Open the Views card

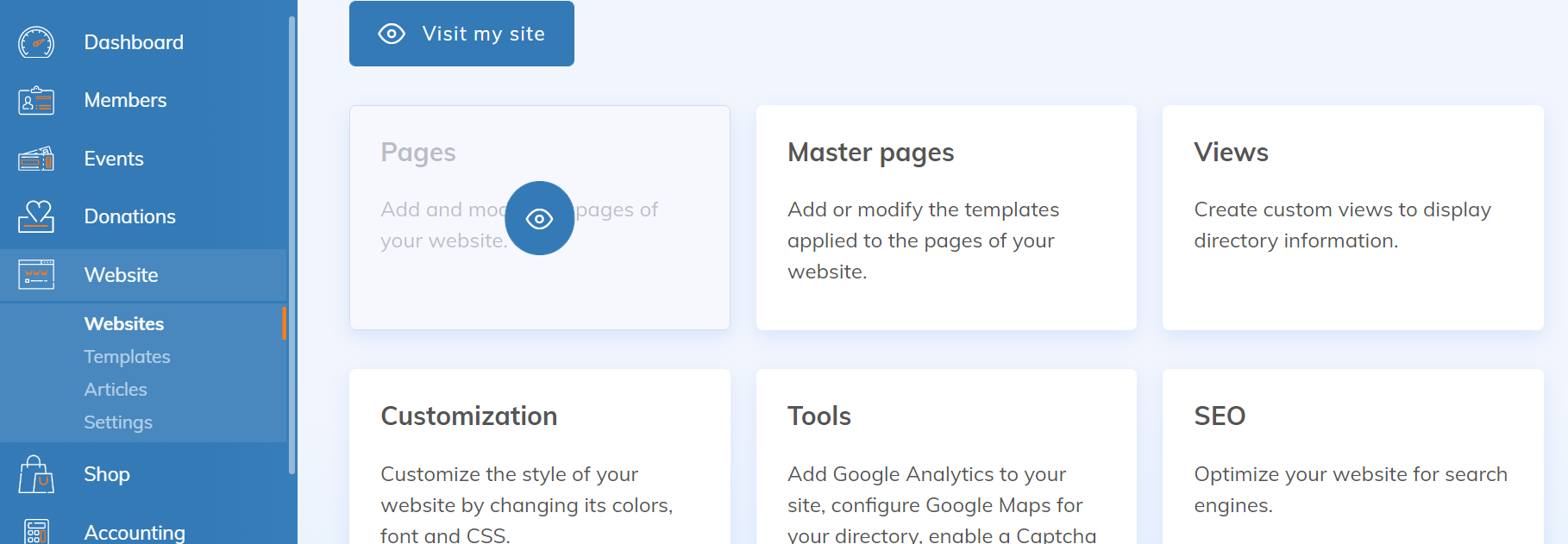point(1352,217)
